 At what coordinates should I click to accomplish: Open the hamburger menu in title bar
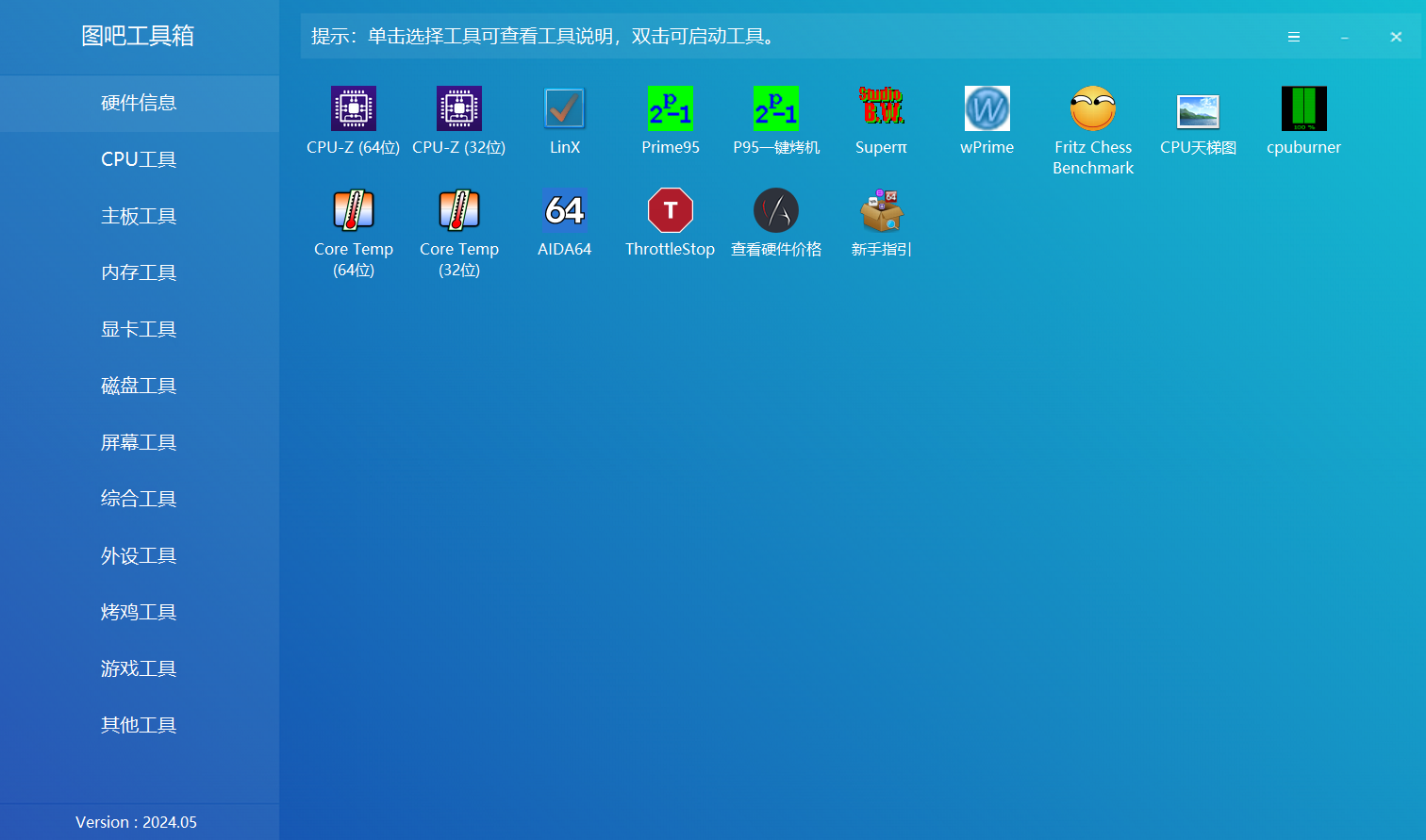pyautogui.click(x=1294, y=37)
